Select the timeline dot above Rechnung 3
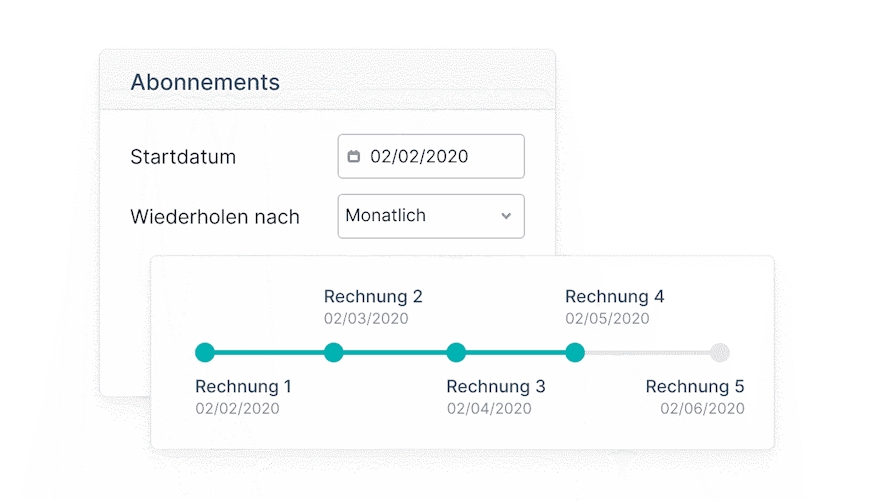The image size is (875, 500). point(456,352)
